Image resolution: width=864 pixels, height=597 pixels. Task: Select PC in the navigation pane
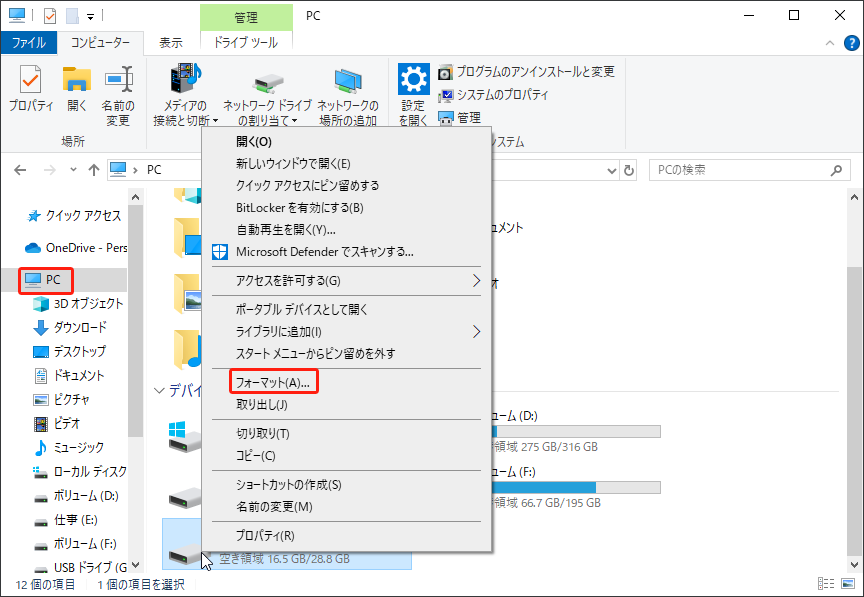point(45,280)
